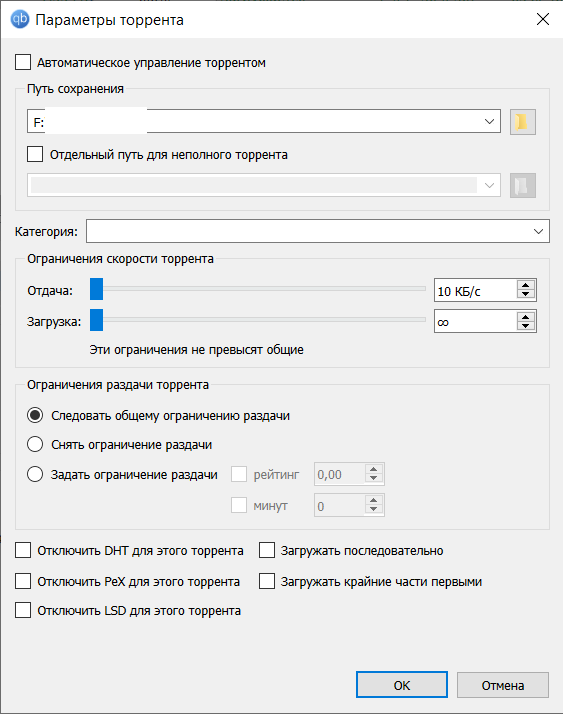Tick Отдельный путь для неполного торрента
This screenshot has height=715, width=563.
[35, 154]
